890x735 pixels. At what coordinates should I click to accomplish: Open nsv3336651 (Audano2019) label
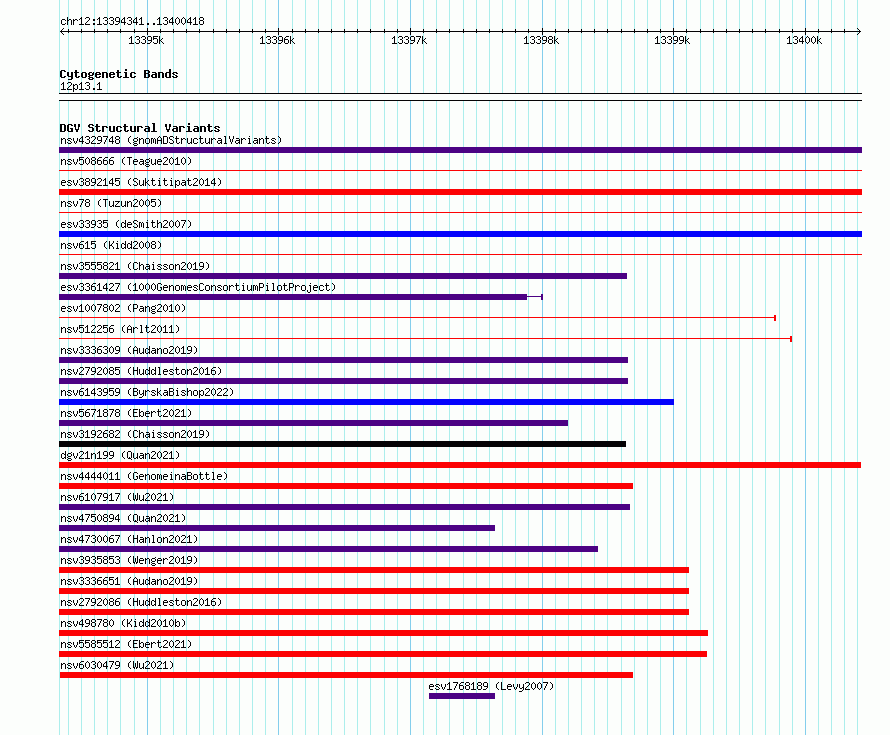(129, 581)
